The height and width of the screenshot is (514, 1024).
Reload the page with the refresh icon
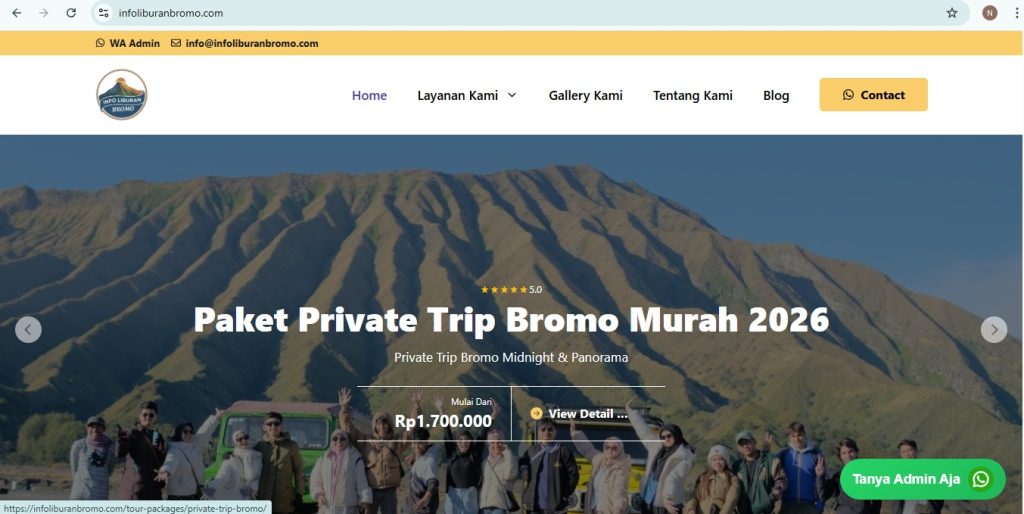[71, 13]
